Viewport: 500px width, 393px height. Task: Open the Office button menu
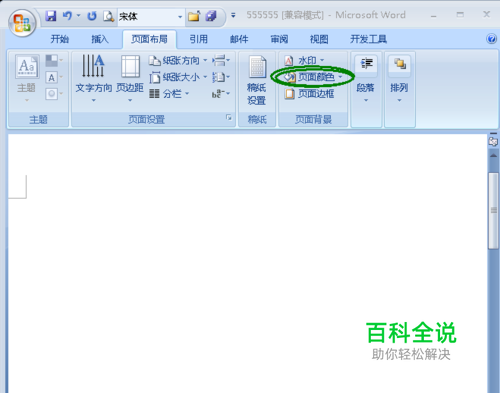point(22,23)
